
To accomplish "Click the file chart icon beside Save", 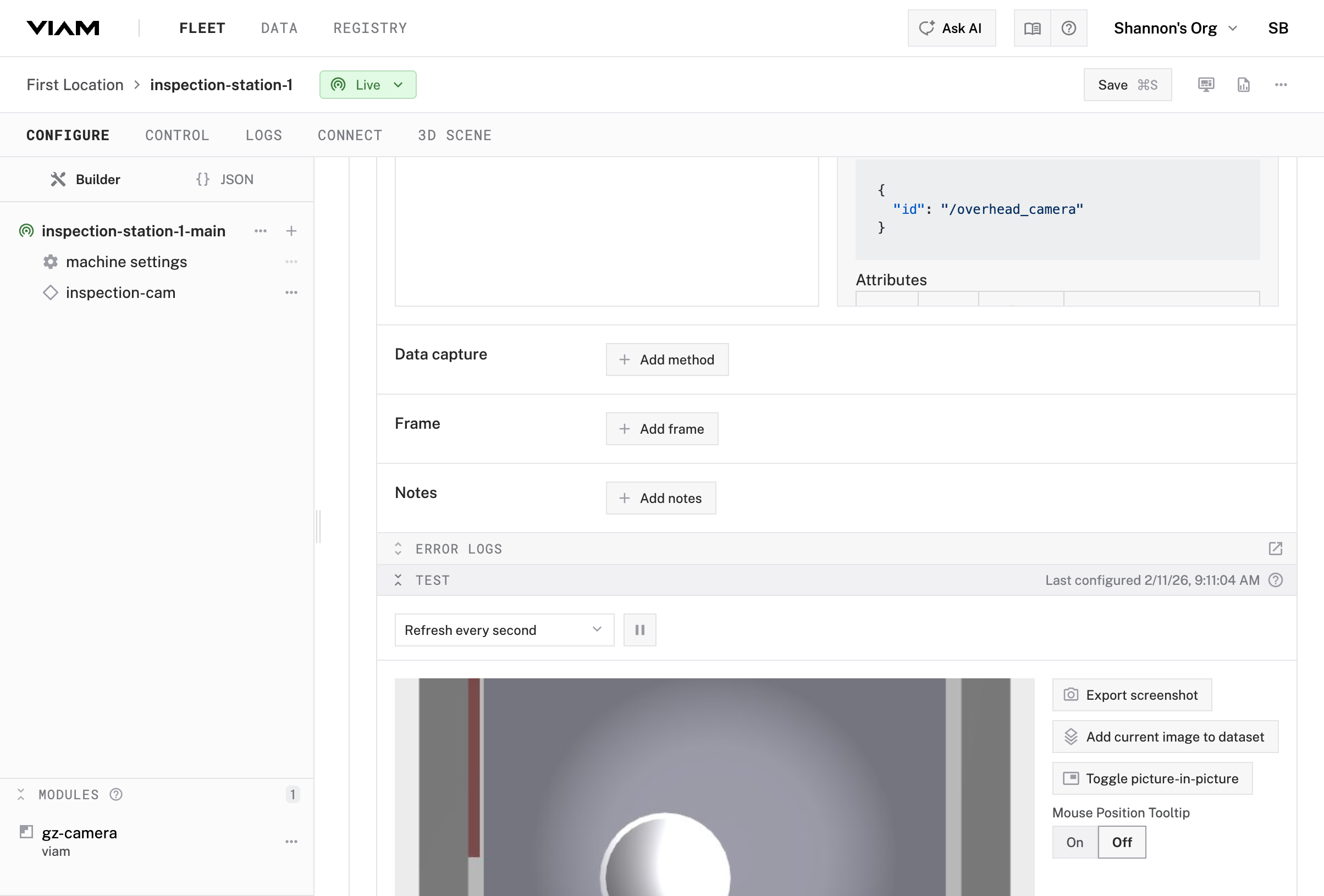I will (x=1243, y=84).
